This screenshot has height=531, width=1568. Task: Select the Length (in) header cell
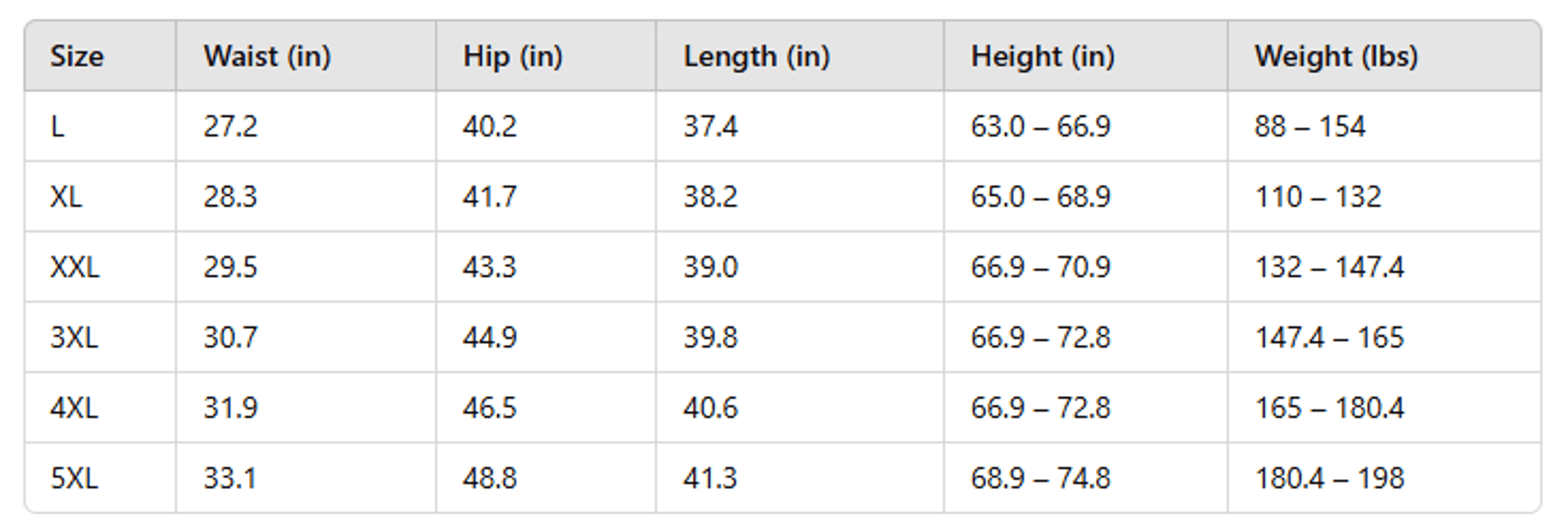coord(800,56)
